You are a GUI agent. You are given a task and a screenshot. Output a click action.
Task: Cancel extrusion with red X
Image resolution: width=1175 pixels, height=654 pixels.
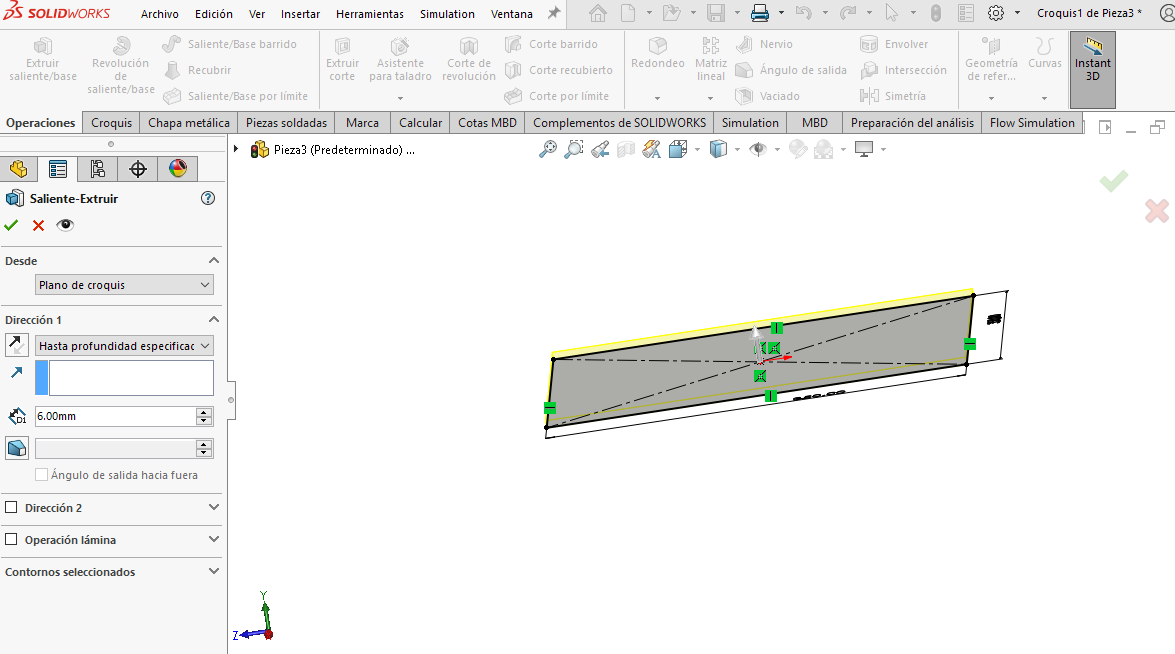tap(38, 225)
